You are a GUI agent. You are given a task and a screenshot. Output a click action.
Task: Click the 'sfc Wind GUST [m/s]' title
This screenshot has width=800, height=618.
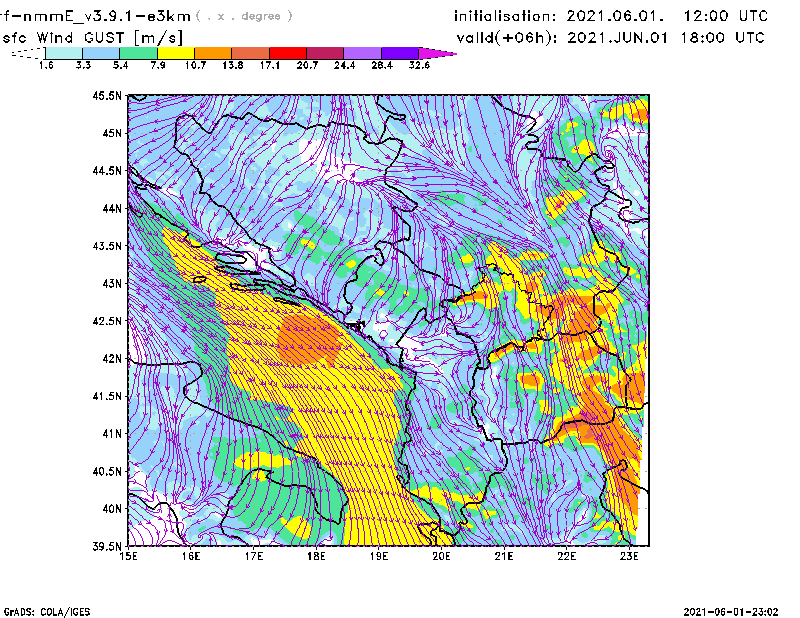pyautogui.click(x=92, y=38)
